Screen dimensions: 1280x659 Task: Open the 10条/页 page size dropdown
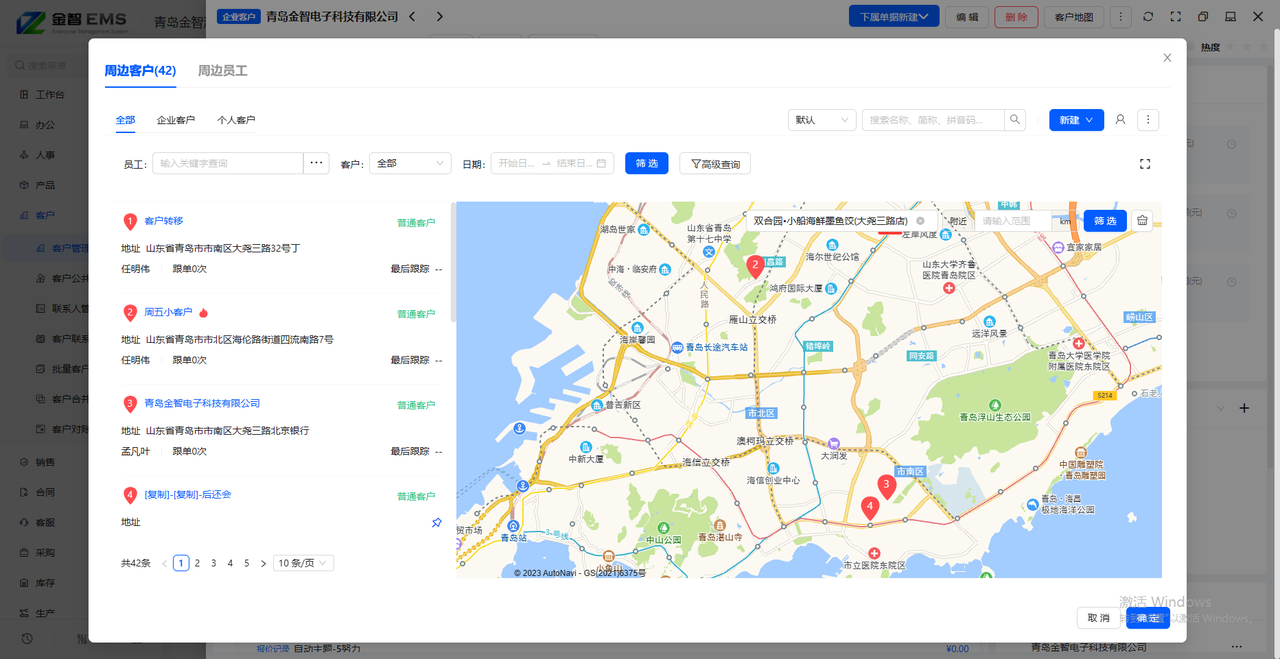click(304, 563)
